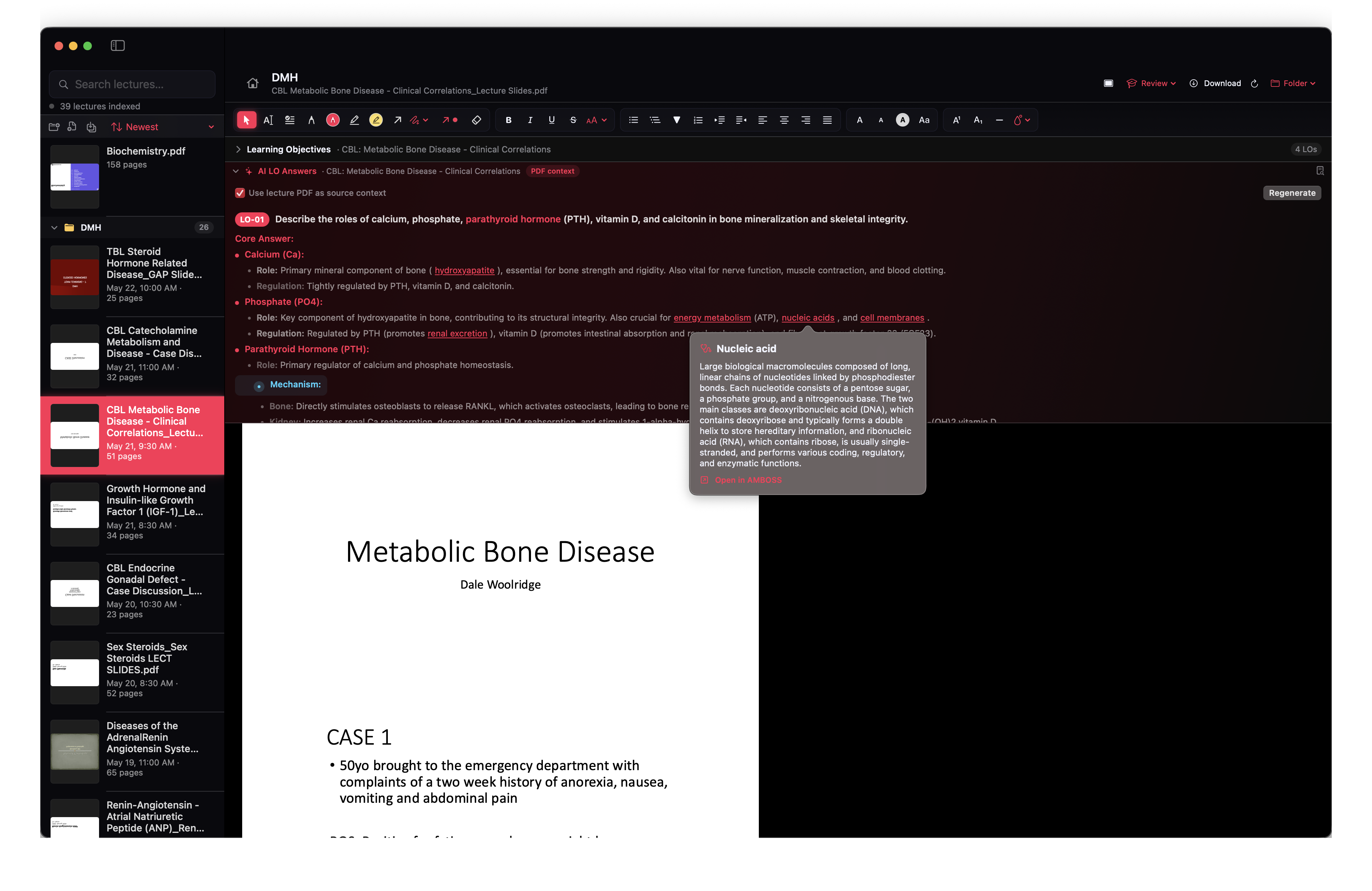1372x891 pixels.
Task: Decrease the list indent
Action: click(x=741, y=120)
